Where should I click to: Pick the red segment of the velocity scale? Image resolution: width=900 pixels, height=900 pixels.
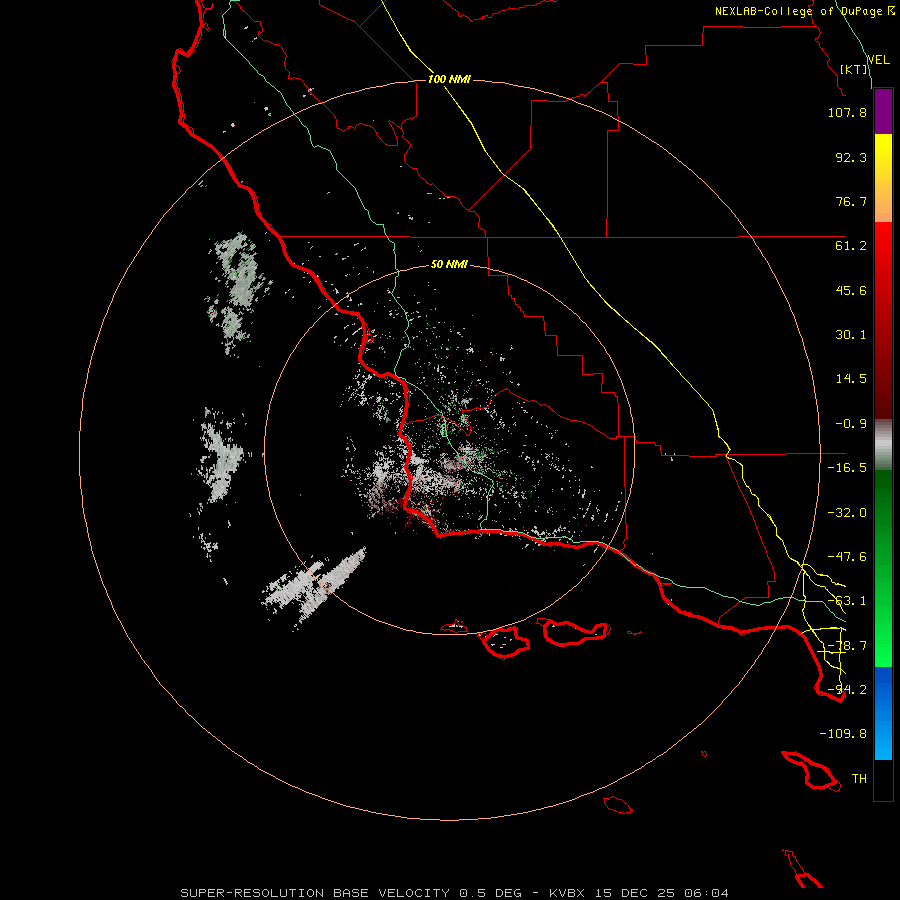point(883,320)
